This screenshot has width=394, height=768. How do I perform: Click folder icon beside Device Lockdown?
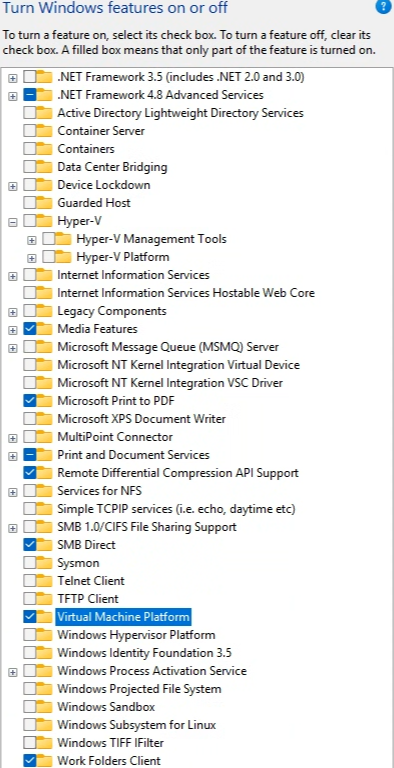pyautogui.click(x=45, y=185)
